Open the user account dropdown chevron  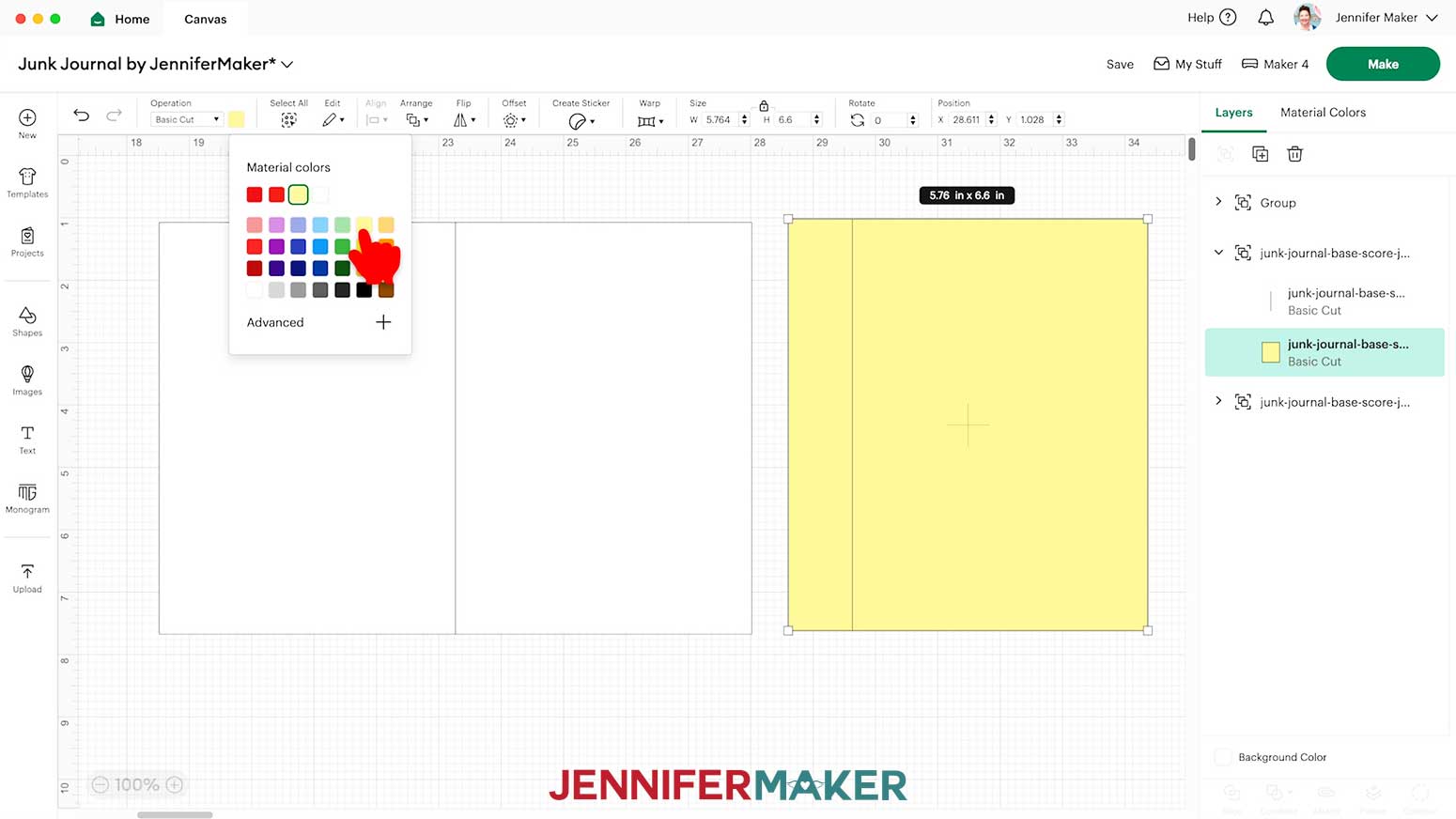coord(1432,18)
